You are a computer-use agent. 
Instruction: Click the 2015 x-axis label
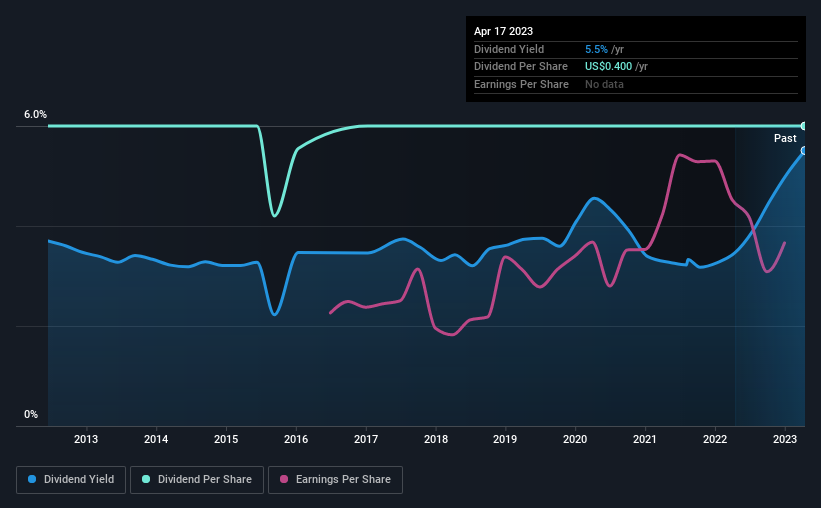tap(226, 439)
